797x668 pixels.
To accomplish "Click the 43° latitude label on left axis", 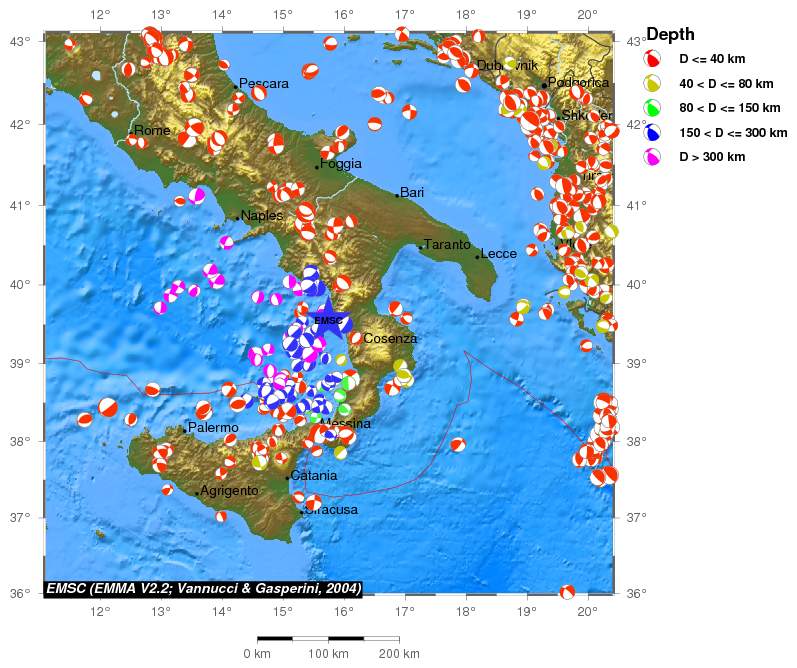I will pos(20,41).
